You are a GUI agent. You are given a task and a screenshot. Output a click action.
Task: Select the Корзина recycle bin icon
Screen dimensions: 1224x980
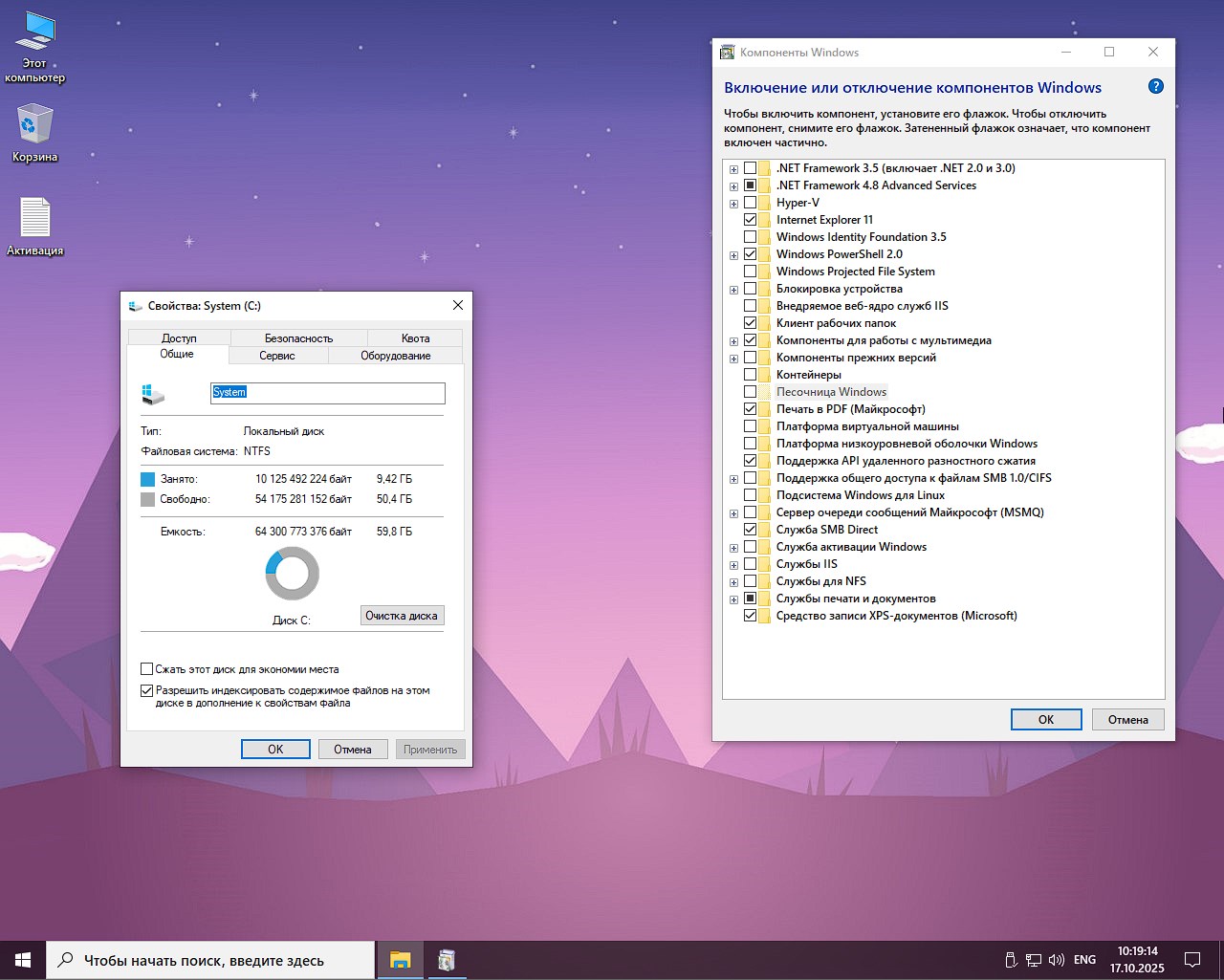(x=35, y=125)
